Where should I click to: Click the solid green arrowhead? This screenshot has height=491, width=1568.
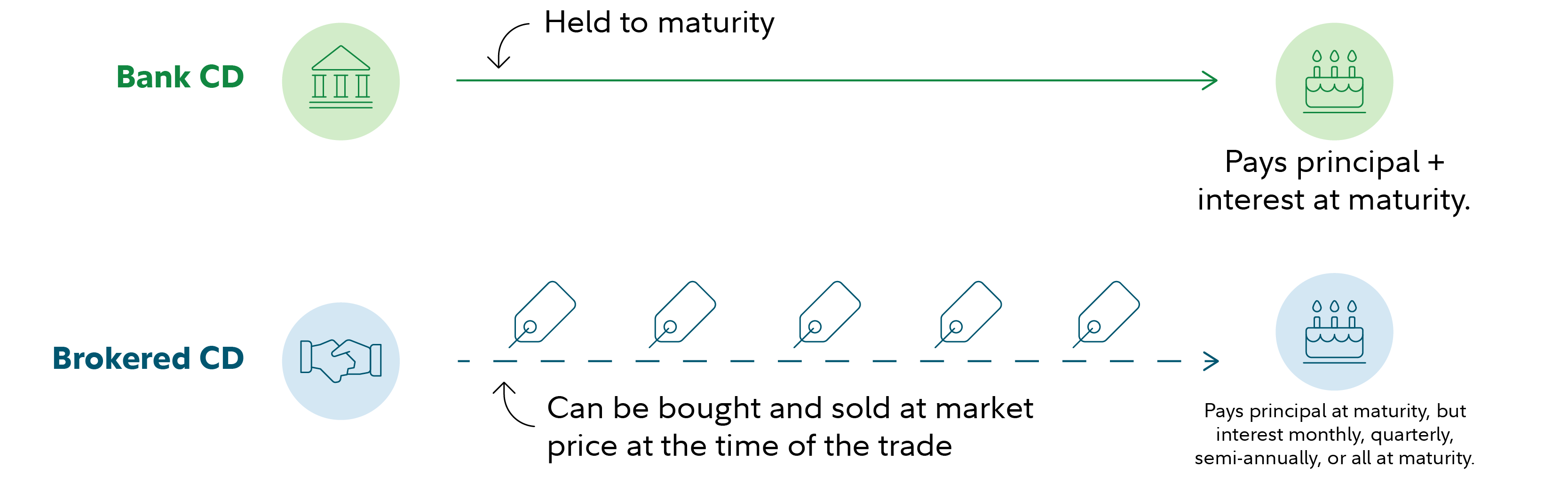(x=1210, y=80)
